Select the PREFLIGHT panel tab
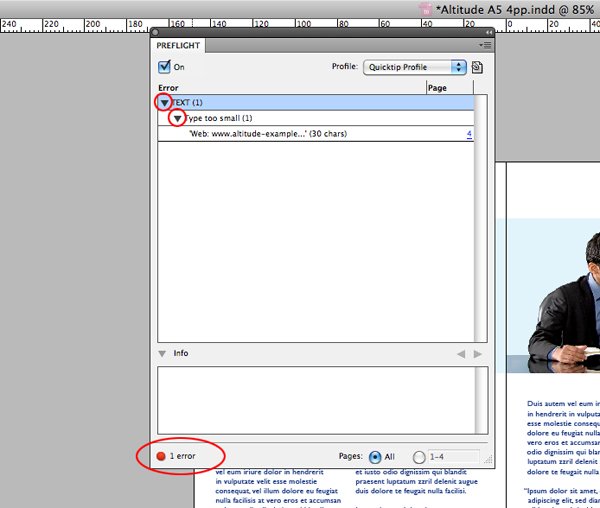The image size is (600, 508). (x=178, y=46)
